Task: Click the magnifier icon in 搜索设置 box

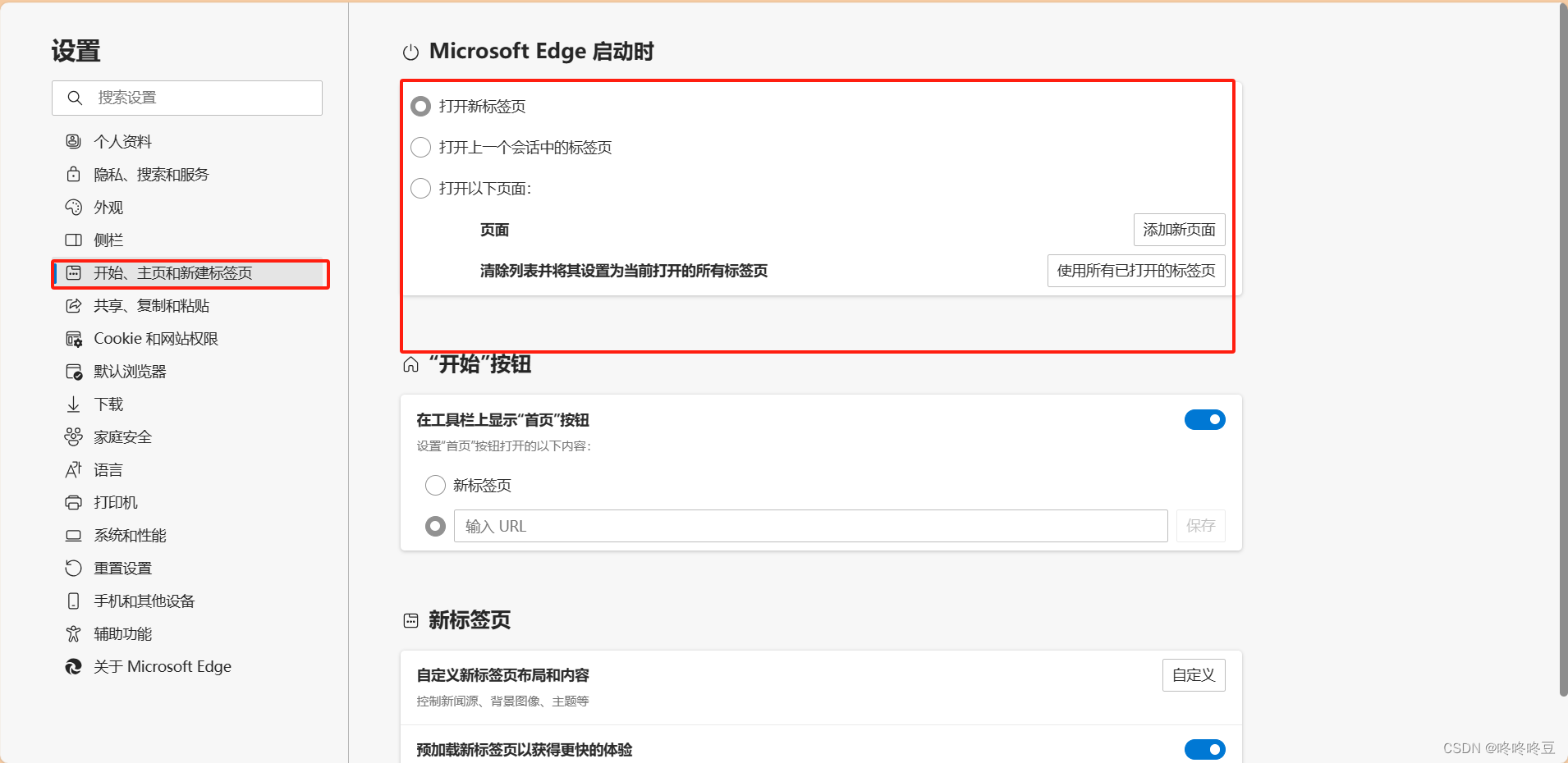Action: pyautogui.click(x=75, y=98)
